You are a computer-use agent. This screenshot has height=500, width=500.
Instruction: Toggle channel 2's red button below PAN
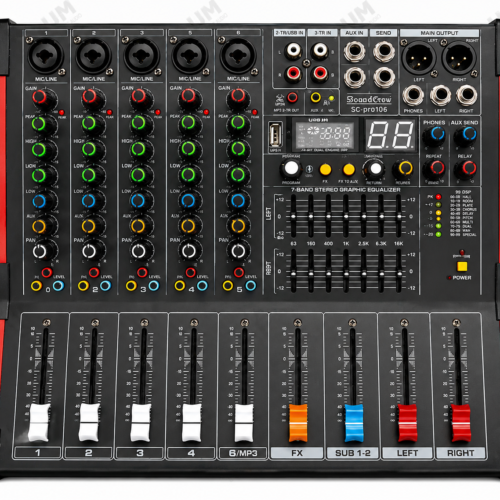pos(94,272)
